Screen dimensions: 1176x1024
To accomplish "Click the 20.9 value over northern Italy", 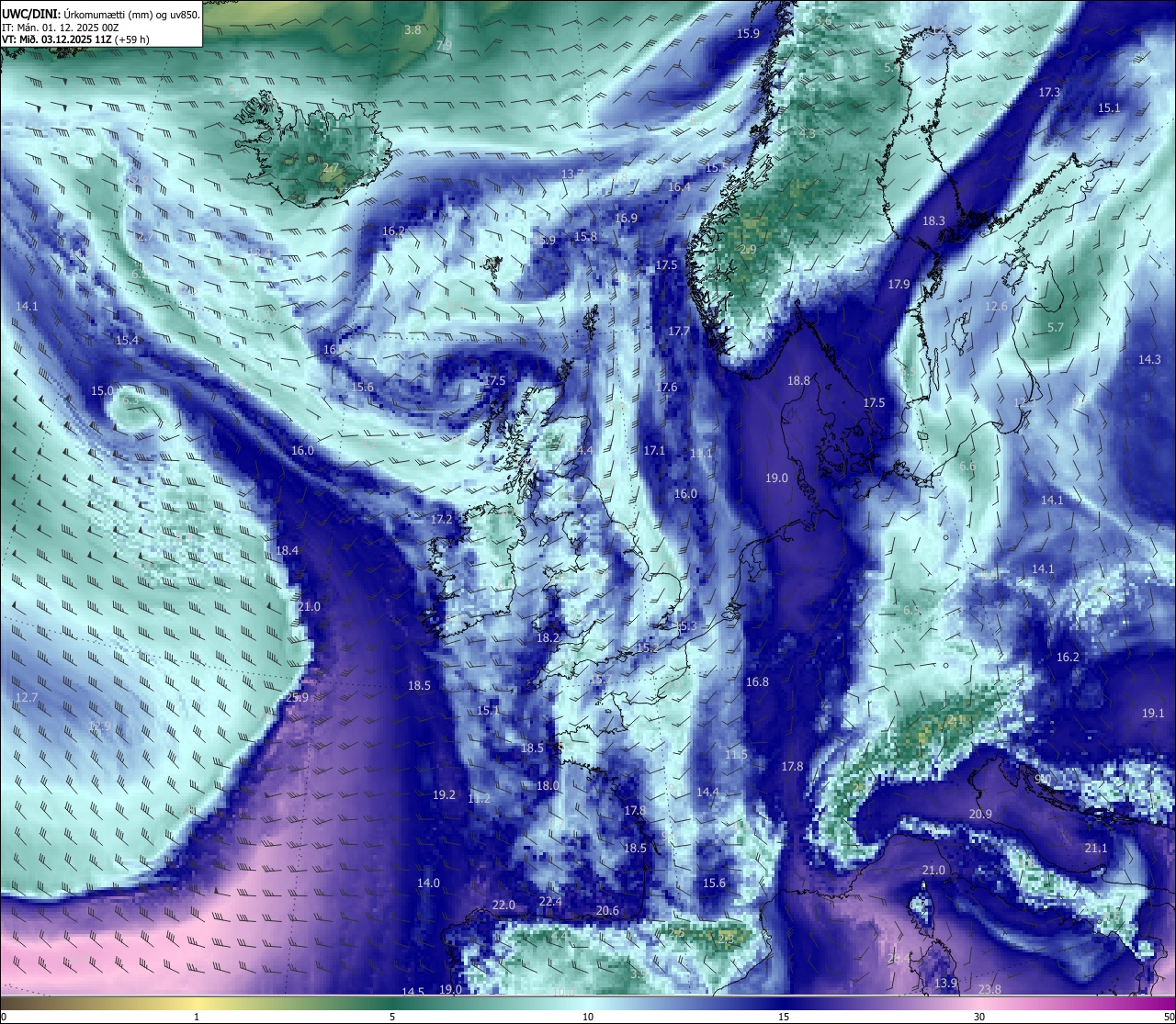I will pyautogui.click(x=980, y=815).
